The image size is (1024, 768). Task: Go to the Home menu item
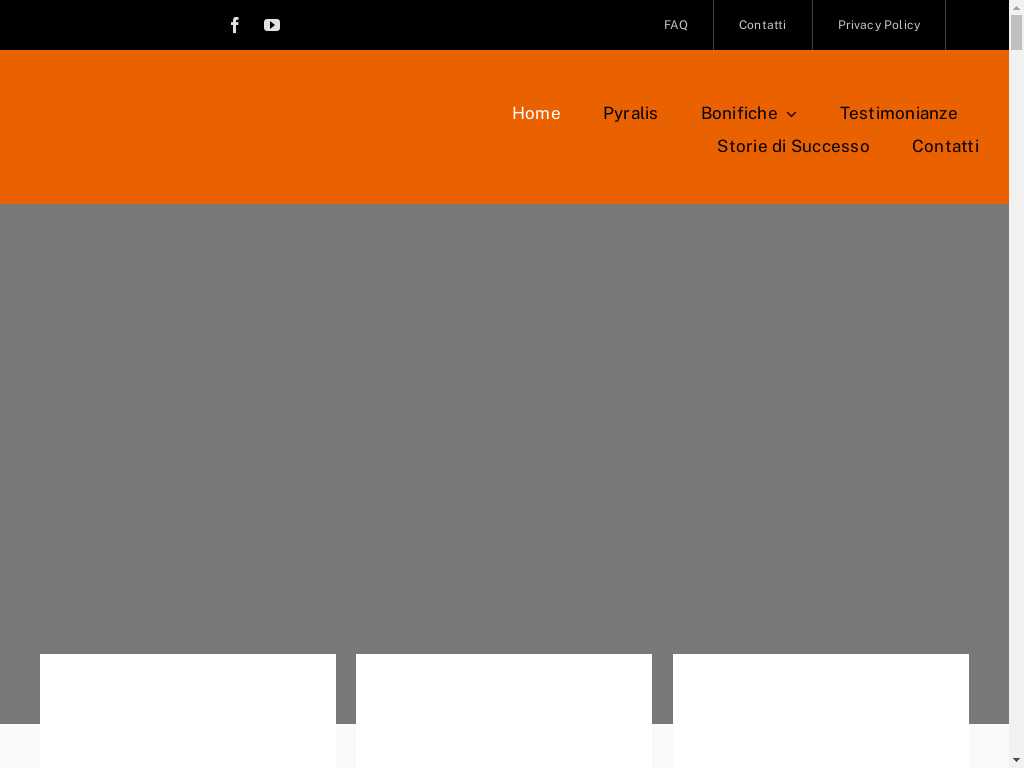tap(536, 113)
